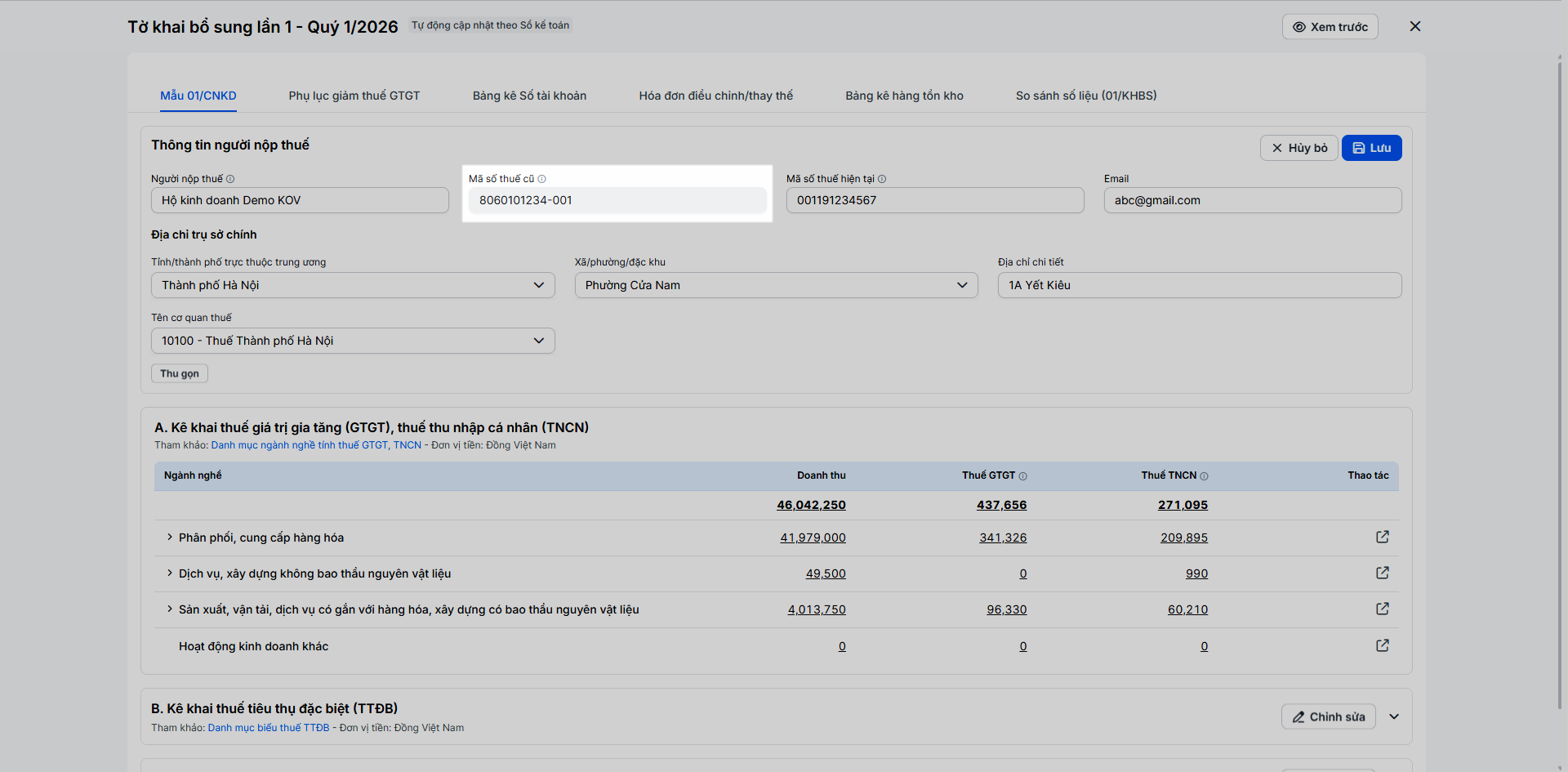Click info icon next to Mã số thuế hiện tại
The width and height of the screenshot is (1568, 772).
pyautogui.click(x=882, y=179)
